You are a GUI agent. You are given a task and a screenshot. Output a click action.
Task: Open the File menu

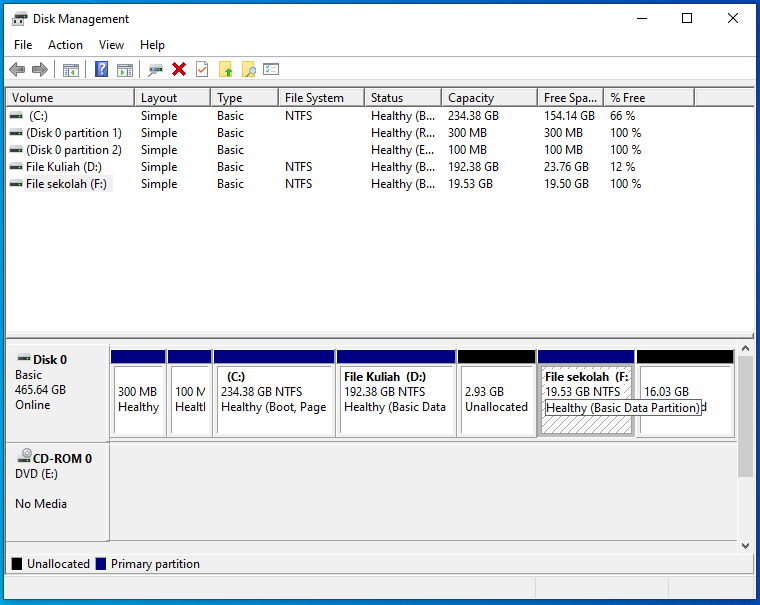pyautogui.click(x=23, y=45)
